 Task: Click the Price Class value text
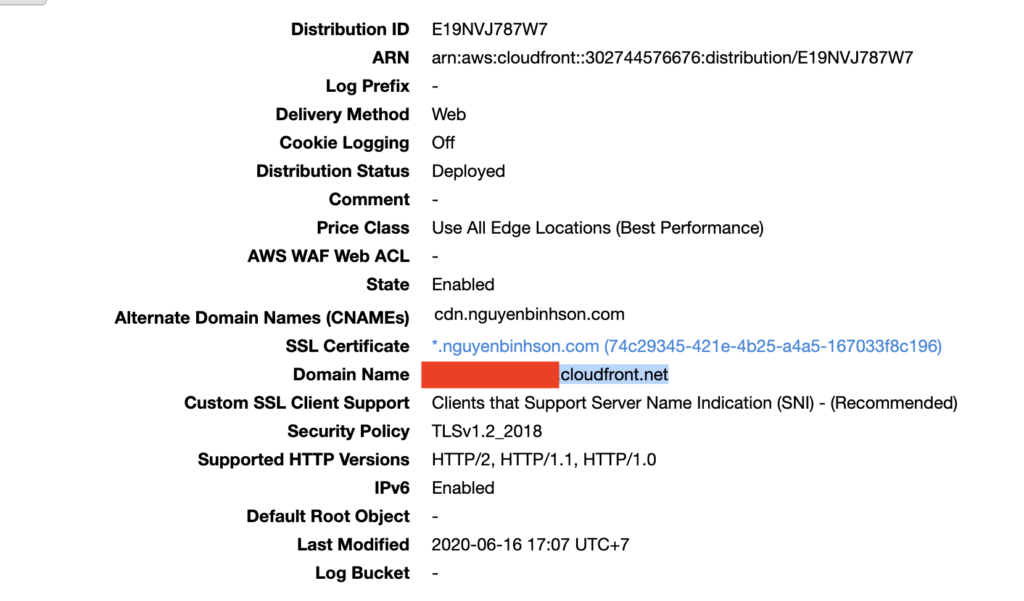pyautogui.click(x=597, y=228)
